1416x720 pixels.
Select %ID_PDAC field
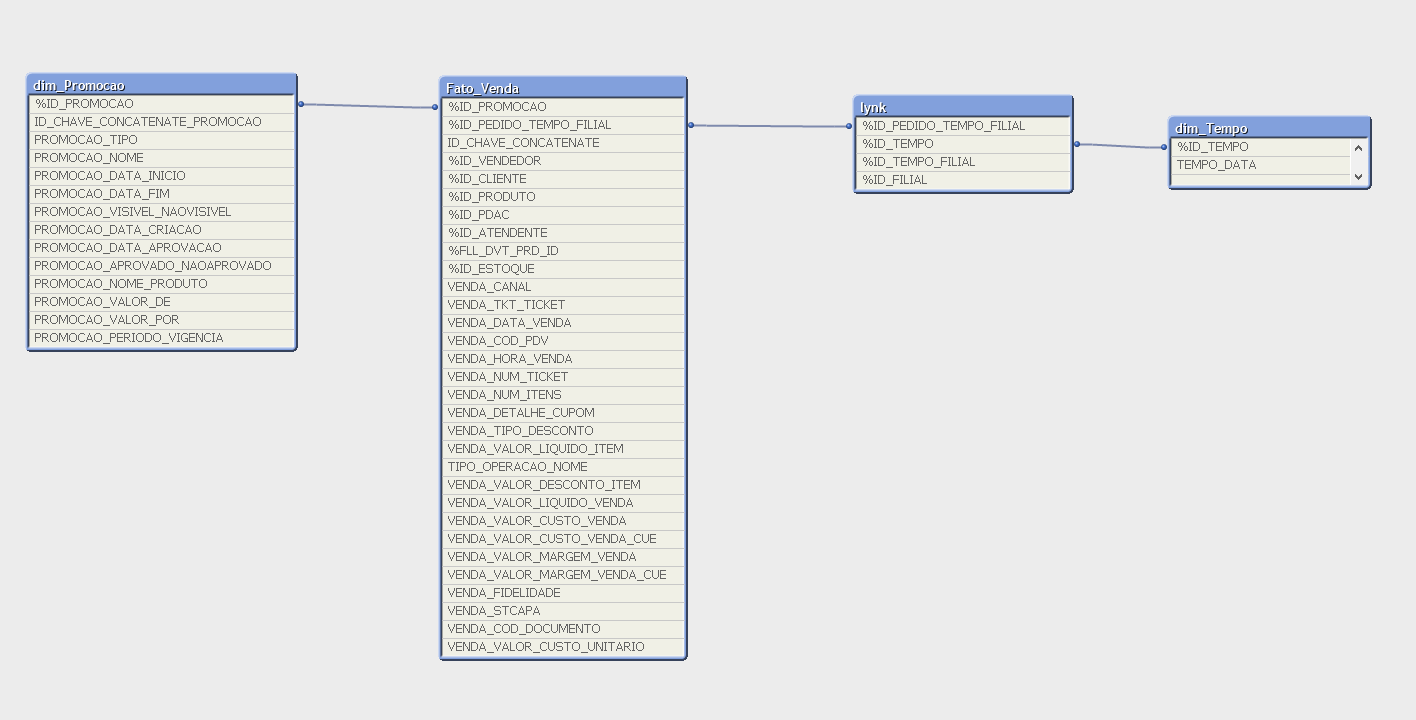563,215
